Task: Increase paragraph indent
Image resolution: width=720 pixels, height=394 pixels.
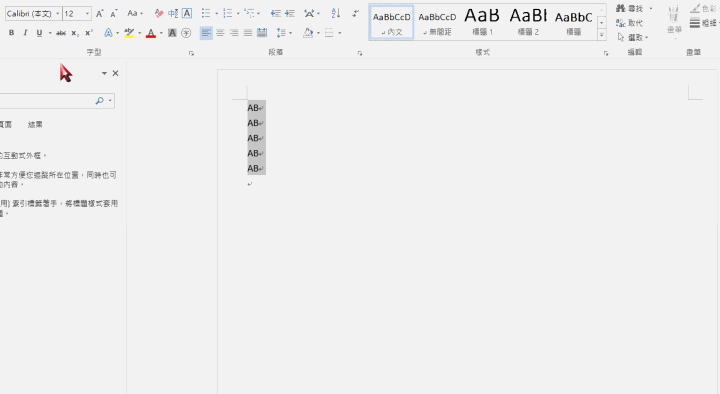Action: [x=290, y=14]
